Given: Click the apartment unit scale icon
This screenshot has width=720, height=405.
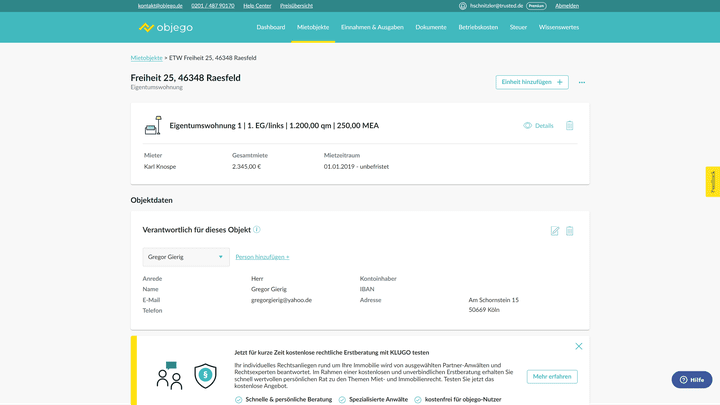Looking at the screenshot, I should click(x=153, y=127).
